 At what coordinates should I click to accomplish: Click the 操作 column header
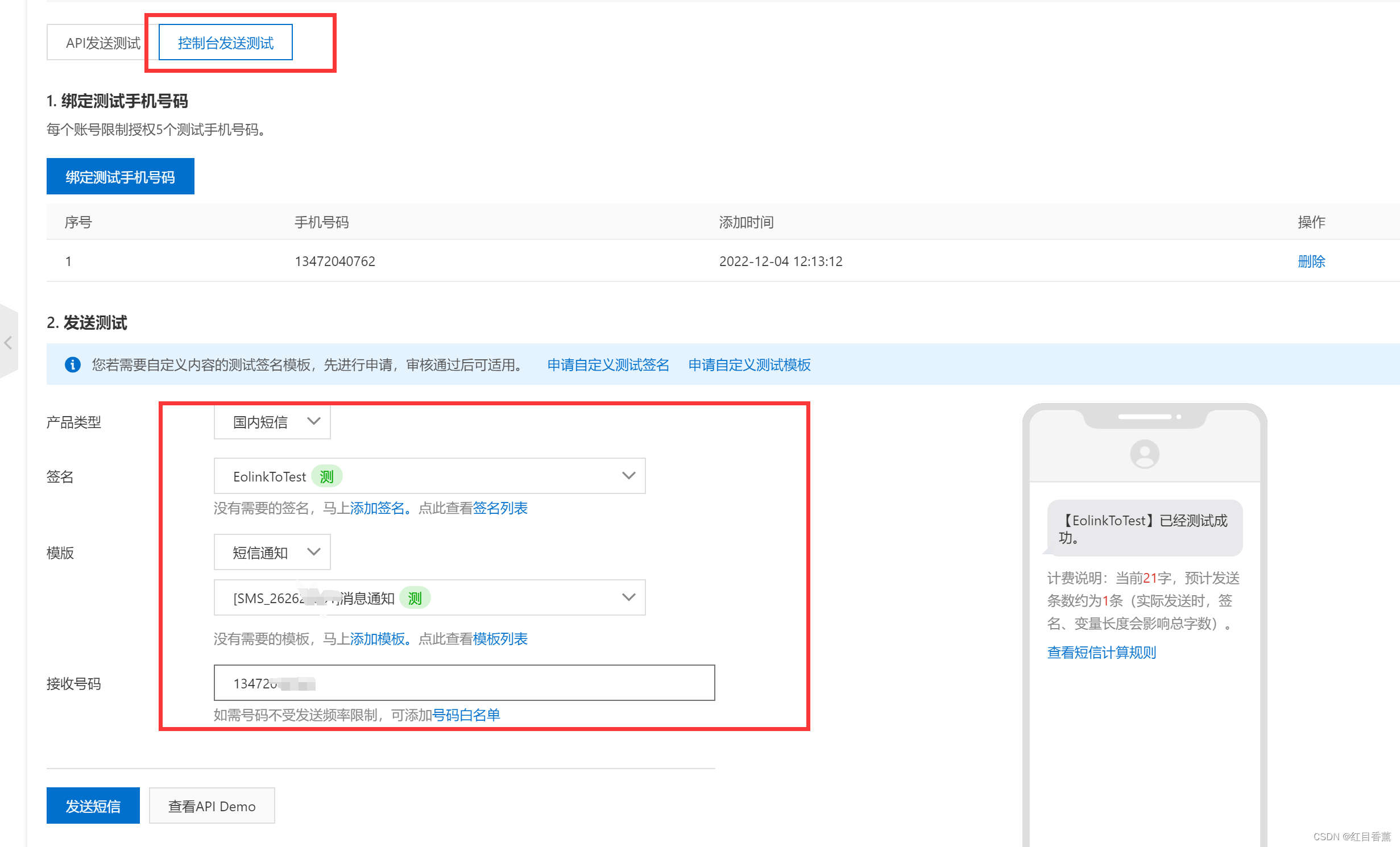click(x=1311, y=222)
